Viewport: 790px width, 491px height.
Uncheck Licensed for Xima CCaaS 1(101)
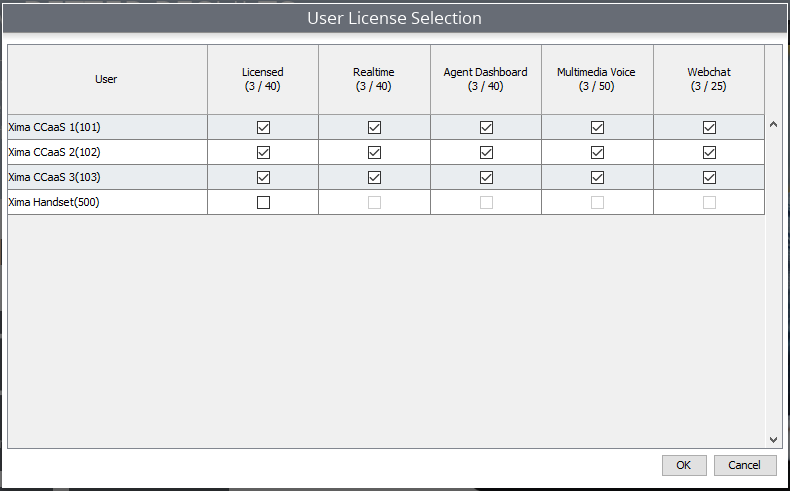[x=263, y=127]
